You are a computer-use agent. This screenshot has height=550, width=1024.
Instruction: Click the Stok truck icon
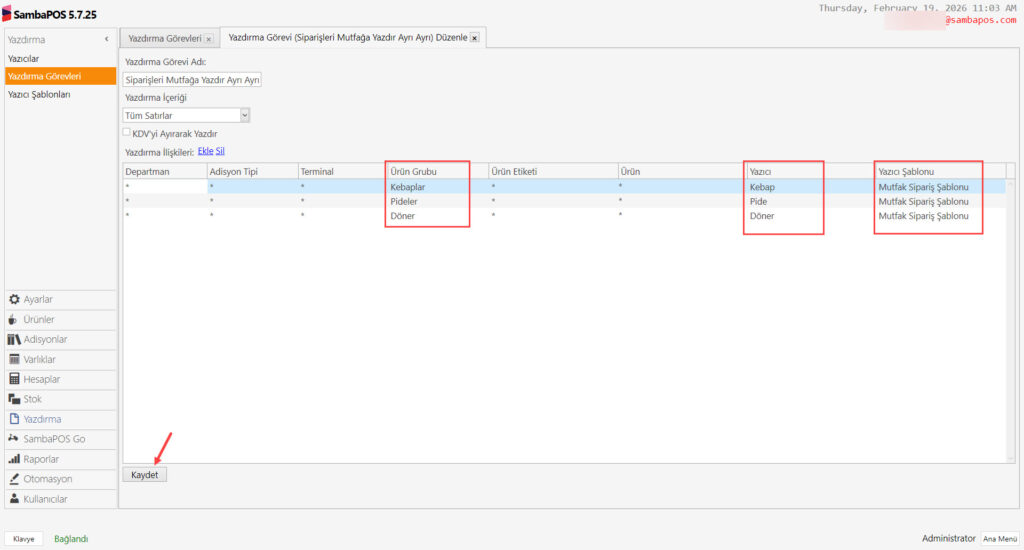pyautogui.click(x=14, y=399)
